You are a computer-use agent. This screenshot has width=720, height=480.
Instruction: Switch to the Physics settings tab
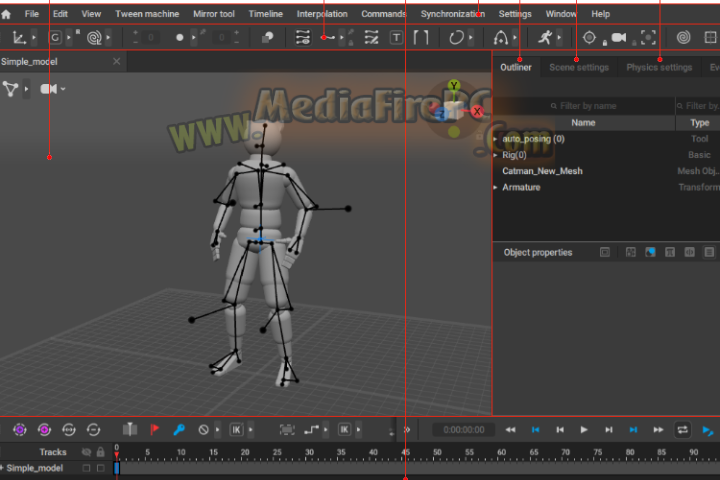(x=659, y=68)
